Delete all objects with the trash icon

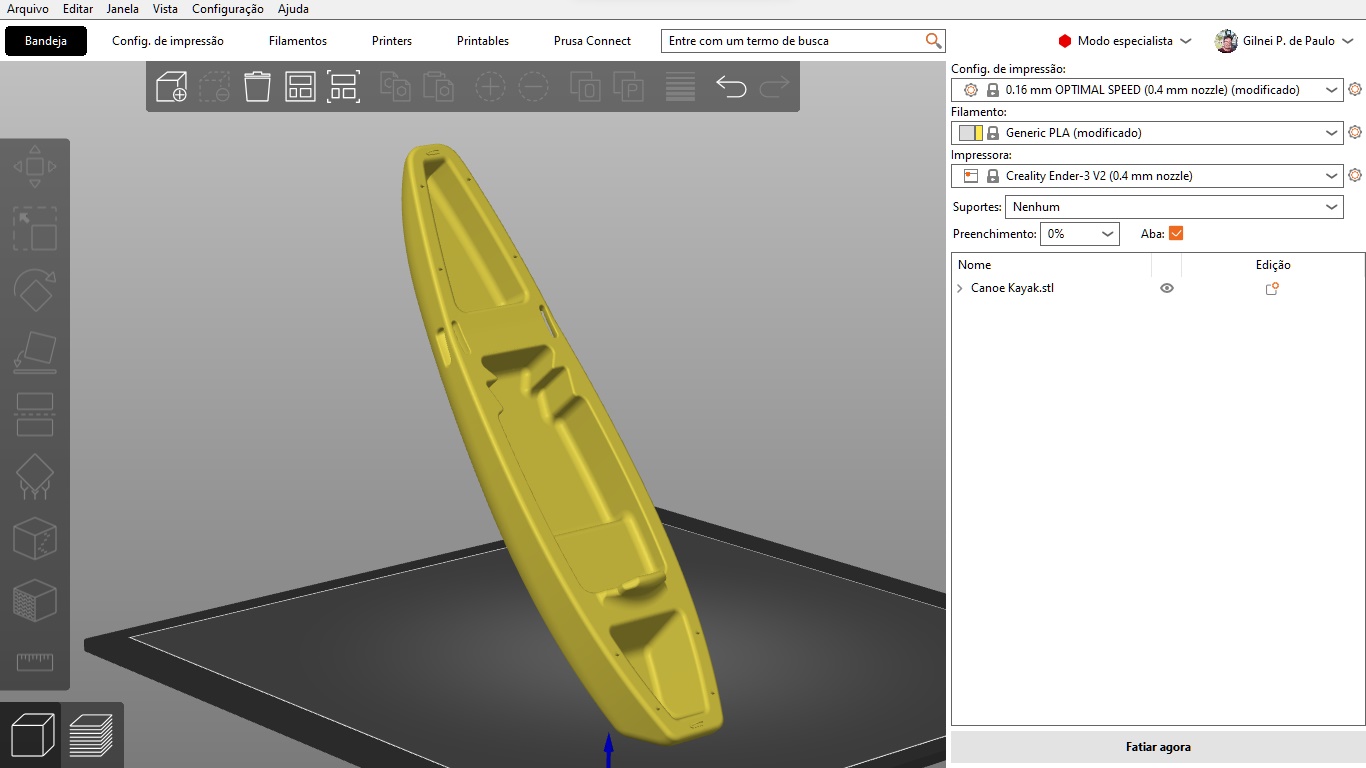click(x=257, y=87)
